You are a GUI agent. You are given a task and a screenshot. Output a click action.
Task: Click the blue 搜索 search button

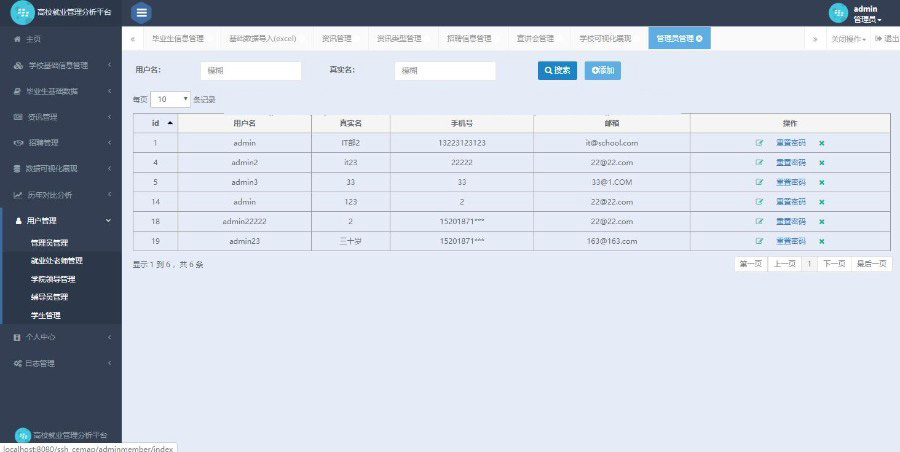pyautogui.click(x=557, y=70)
